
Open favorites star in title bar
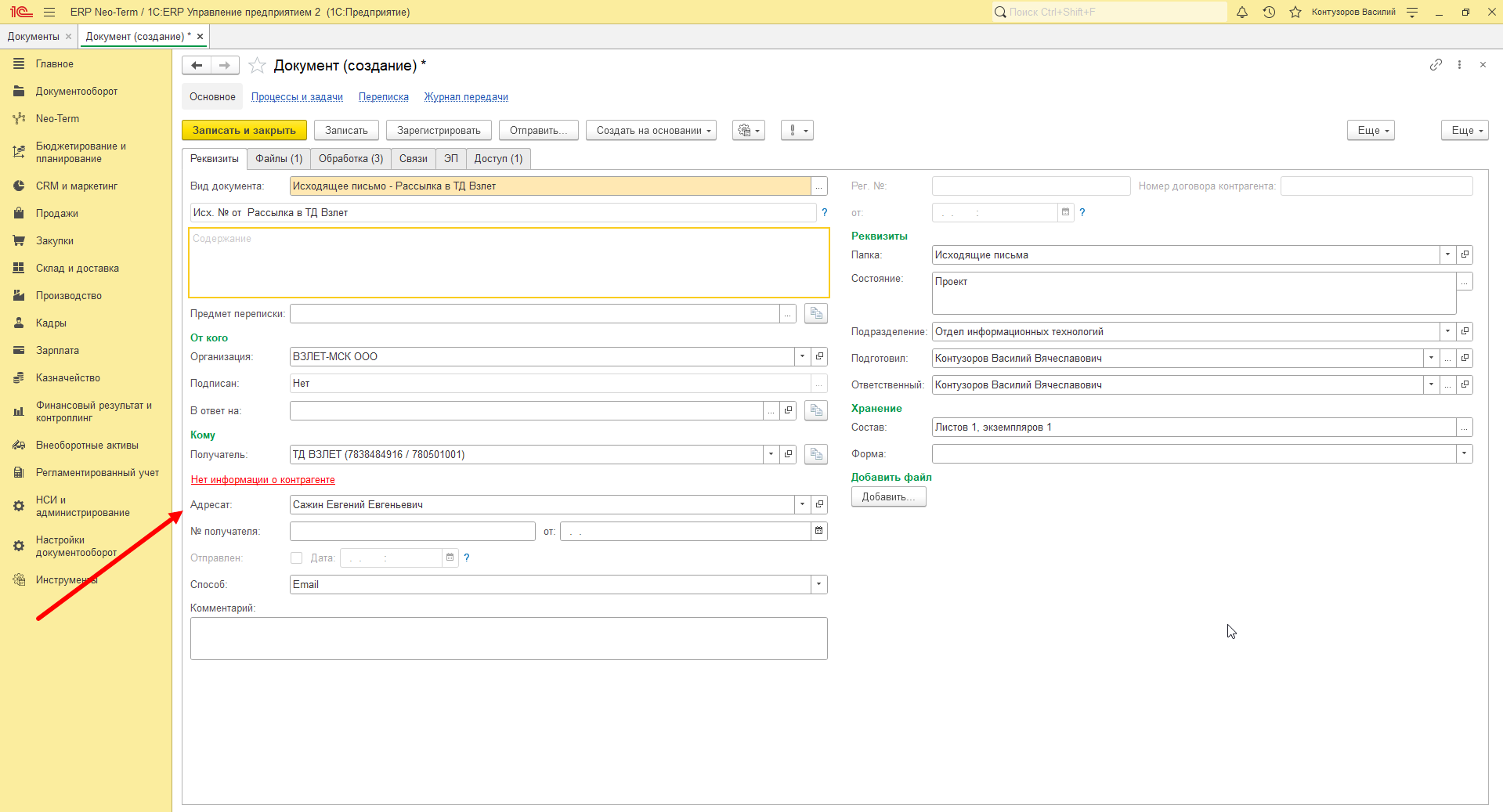pyautogui.click(x=1295, y=12)
